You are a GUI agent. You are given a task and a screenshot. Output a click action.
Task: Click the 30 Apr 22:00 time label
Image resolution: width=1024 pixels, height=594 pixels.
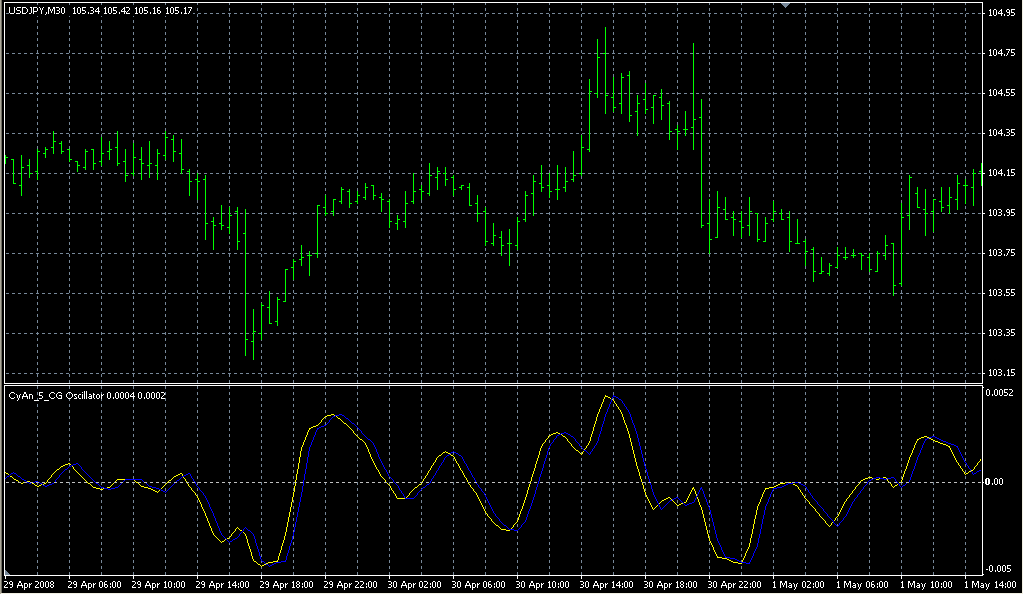[x=733, y=584]
